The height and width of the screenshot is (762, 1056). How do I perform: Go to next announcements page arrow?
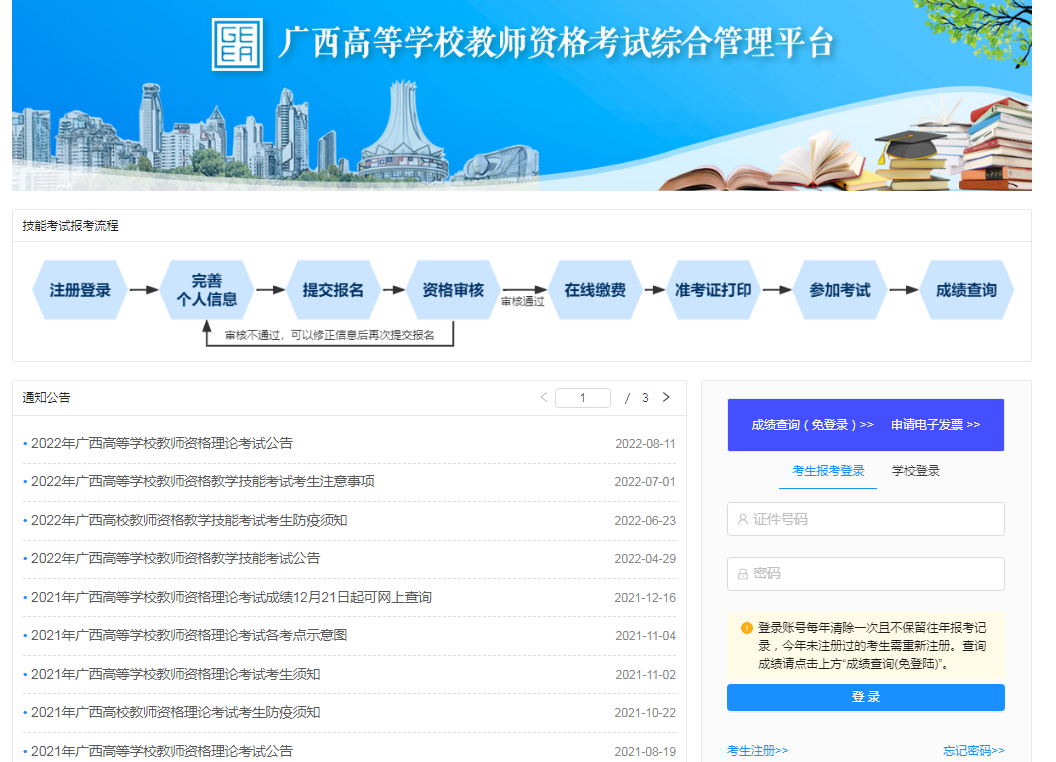pyautogui.click(x=666, y=398)
